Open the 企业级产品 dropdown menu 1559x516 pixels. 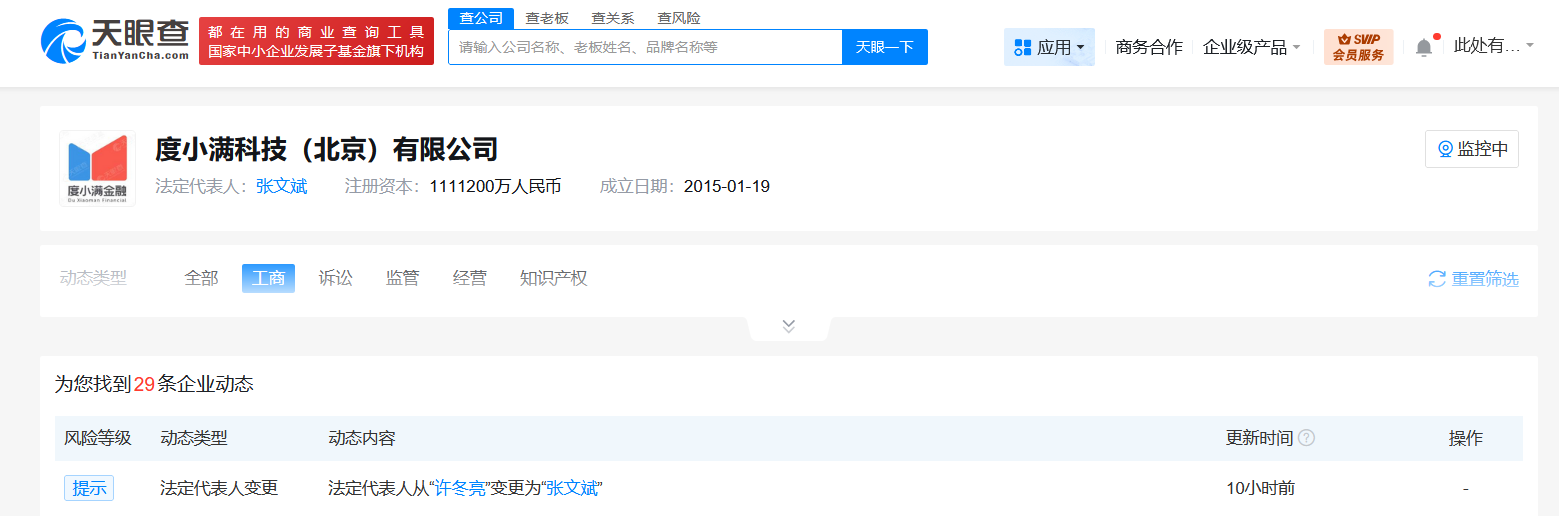tap(1251, 47)
